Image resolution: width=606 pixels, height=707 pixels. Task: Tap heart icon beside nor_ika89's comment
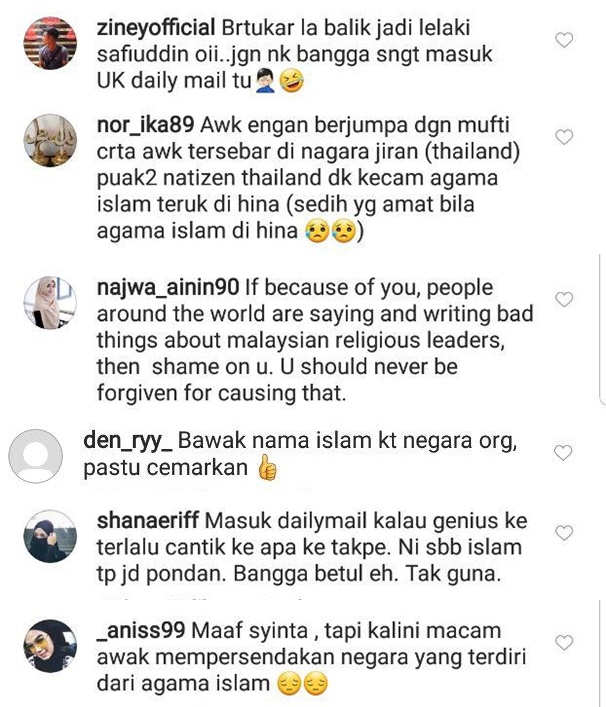click(x=564, y=137)
